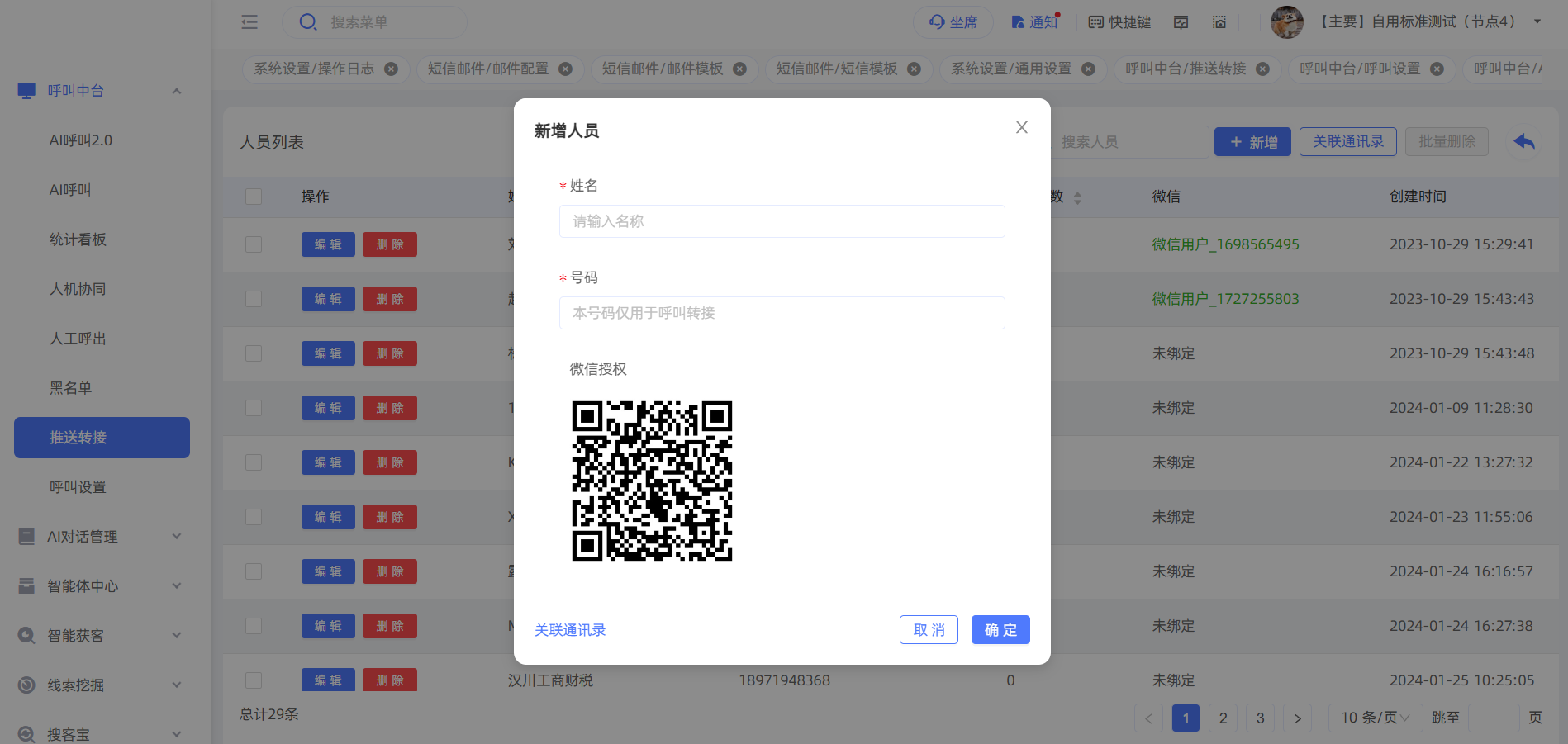Close the 呼叫中台/呼叫设置 tab
Image resolution: width=1568 pixels, height=744 pixels.
tap(1437, 69)
